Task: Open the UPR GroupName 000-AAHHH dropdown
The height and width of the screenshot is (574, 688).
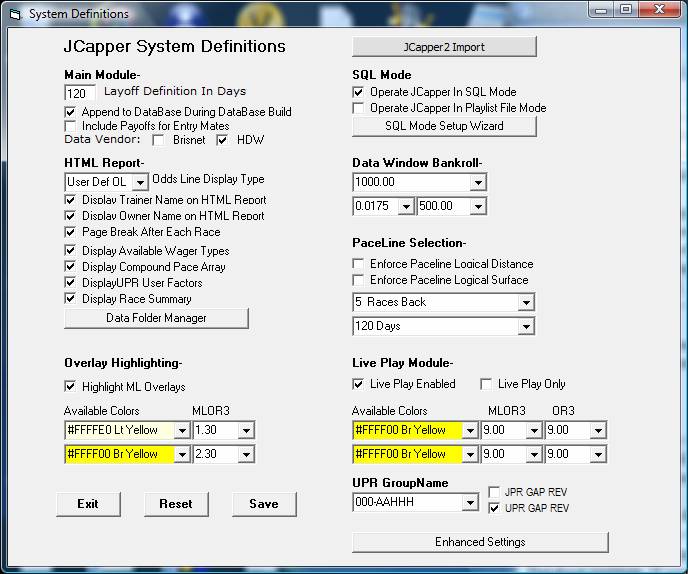Action: click(x=470, y=502)
